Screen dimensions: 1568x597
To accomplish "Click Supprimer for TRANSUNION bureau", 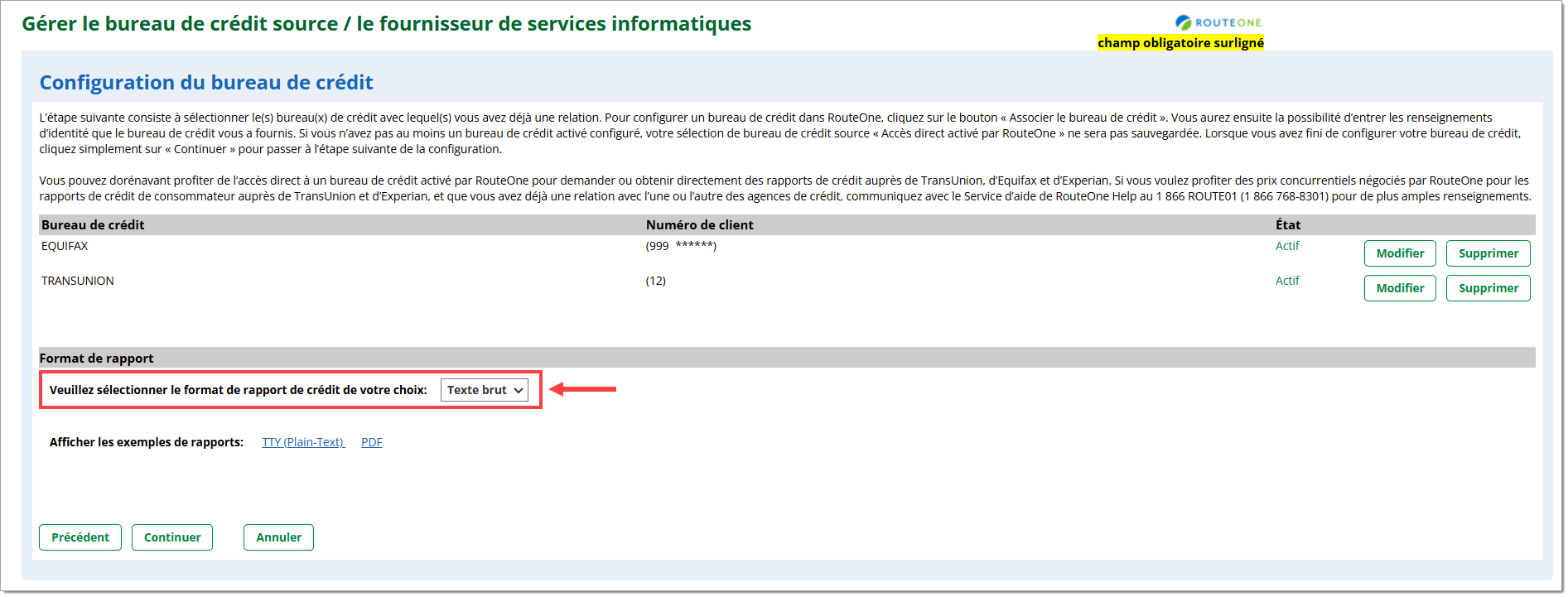I will click(1488, 288).
